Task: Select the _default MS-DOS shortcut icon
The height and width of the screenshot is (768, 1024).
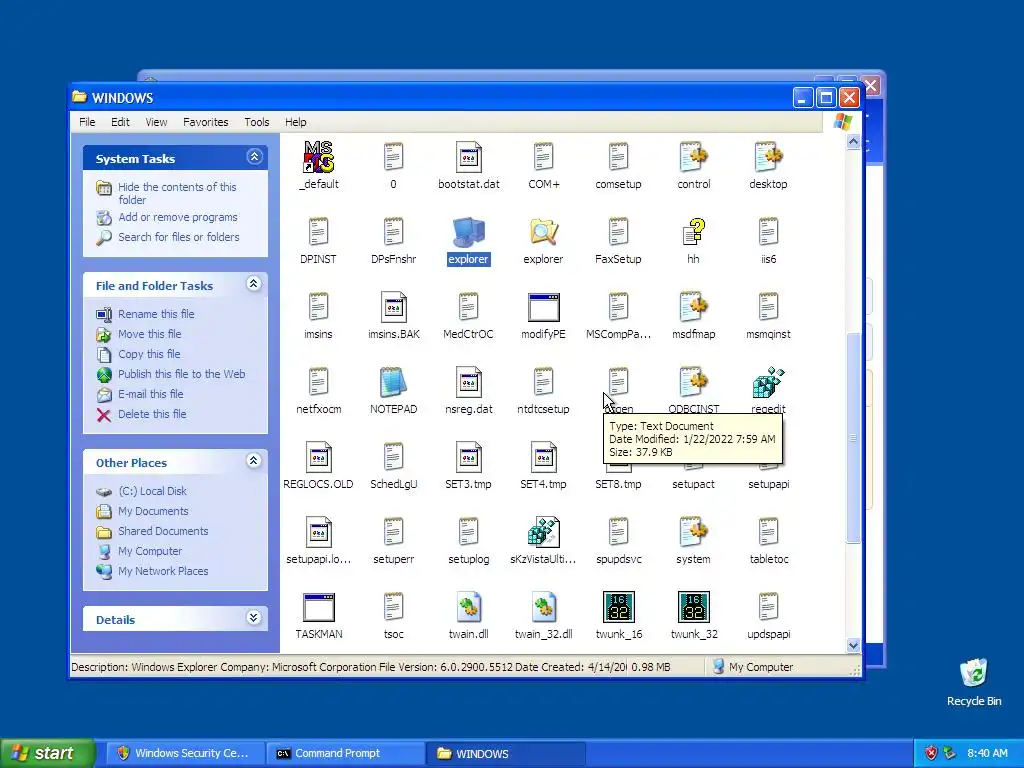Action: [319, 157]
